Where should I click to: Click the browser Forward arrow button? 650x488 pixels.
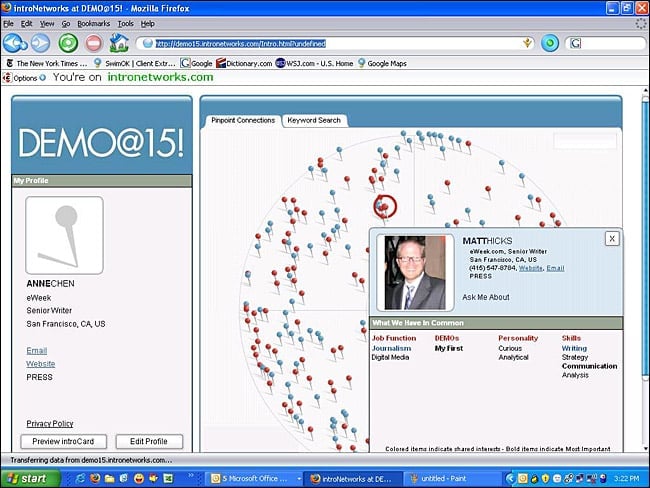[40, 43]
